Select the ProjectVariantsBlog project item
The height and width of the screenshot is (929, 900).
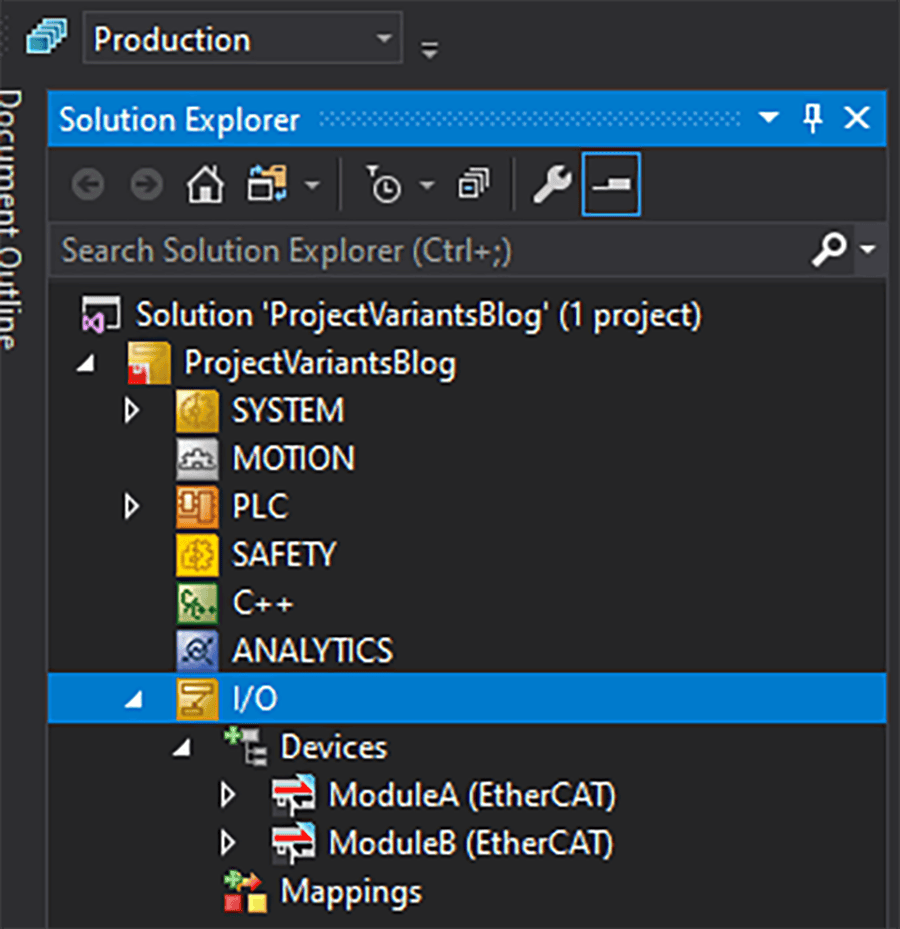point(320,363)
